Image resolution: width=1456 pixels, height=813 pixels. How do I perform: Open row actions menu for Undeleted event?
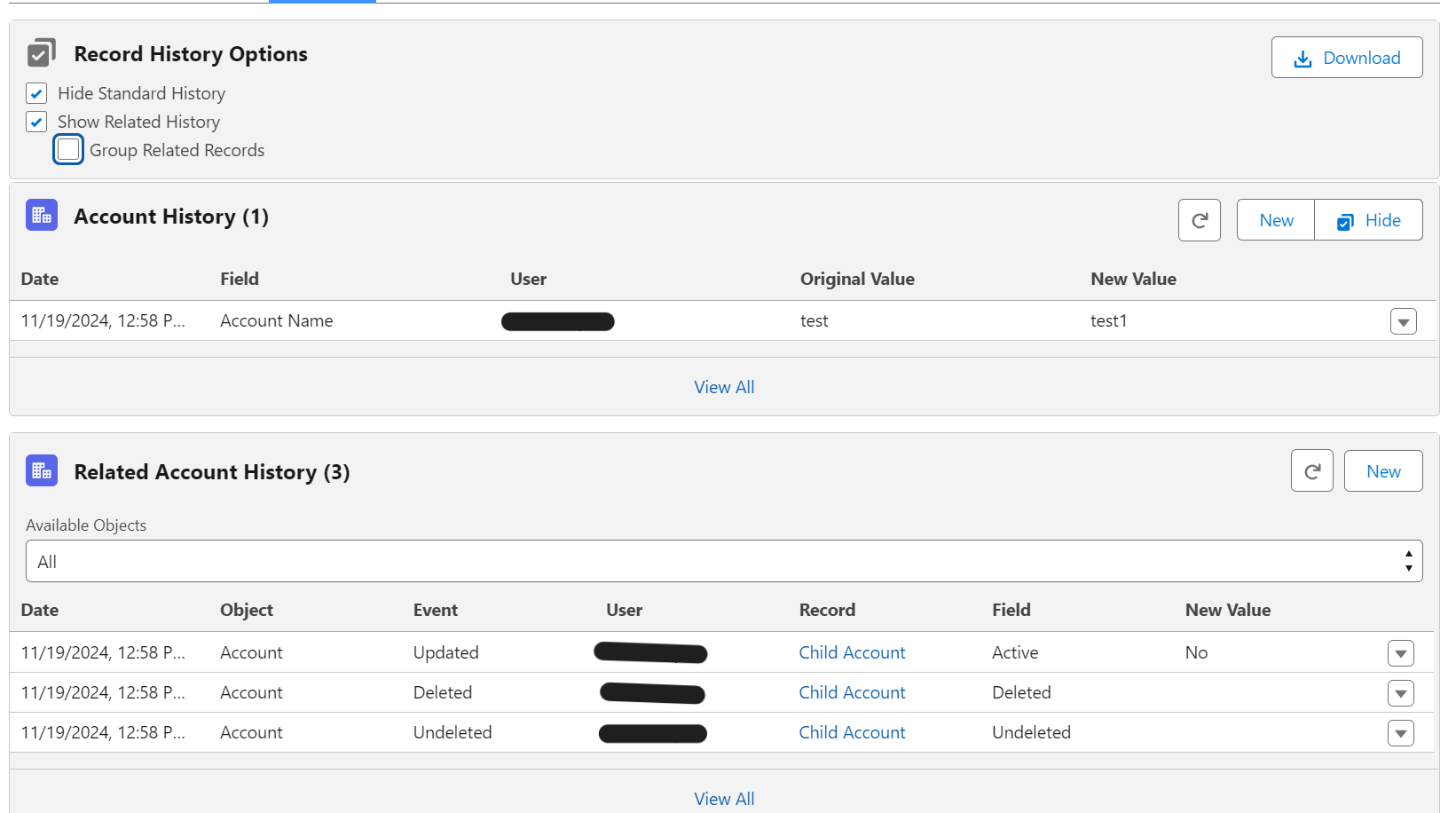pos(1400,733)
